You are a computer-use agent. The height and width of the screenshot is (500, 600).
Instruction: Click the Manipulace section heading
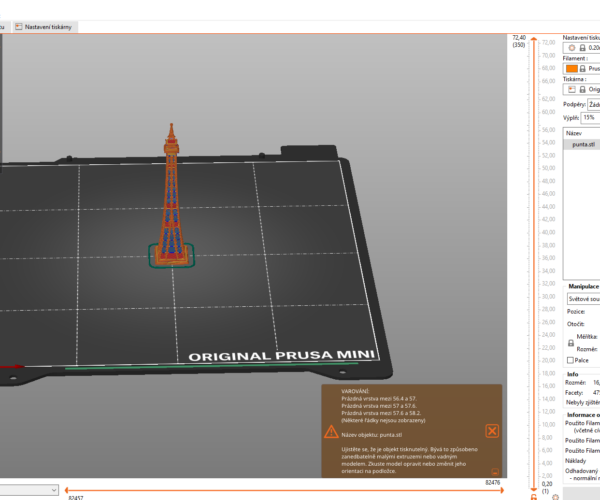[x=583, y=286]
